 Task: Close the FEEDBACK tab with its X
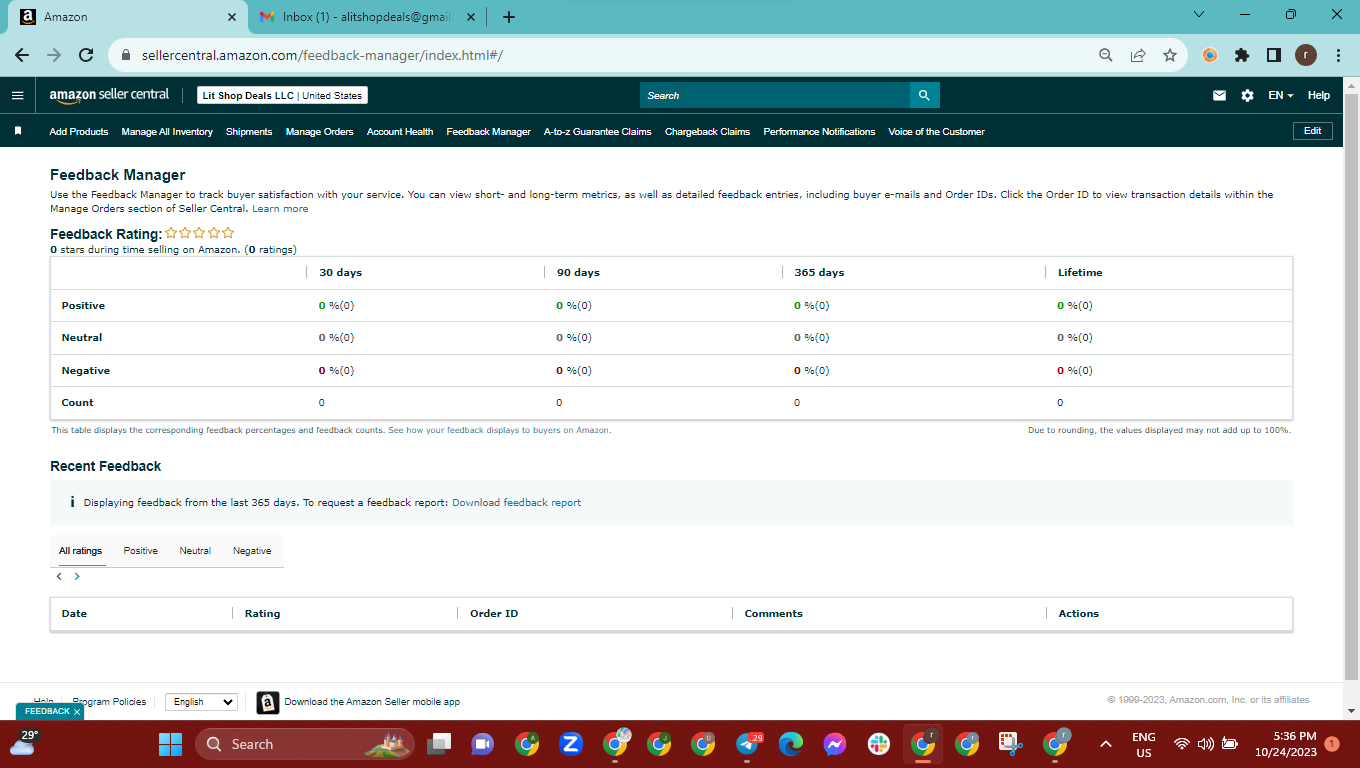pyautogui.click(x=77, y=712)
